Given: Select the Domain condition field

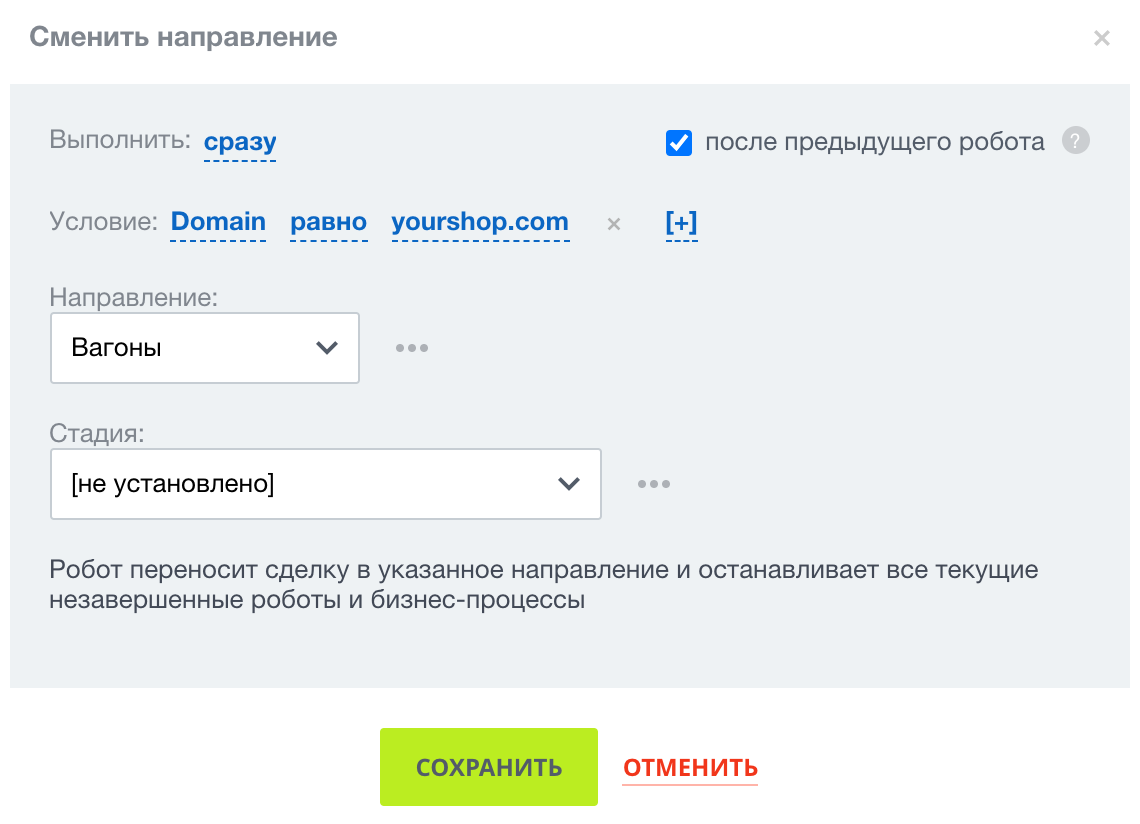Looking at the screenshot, I should [x=218, y=221].
